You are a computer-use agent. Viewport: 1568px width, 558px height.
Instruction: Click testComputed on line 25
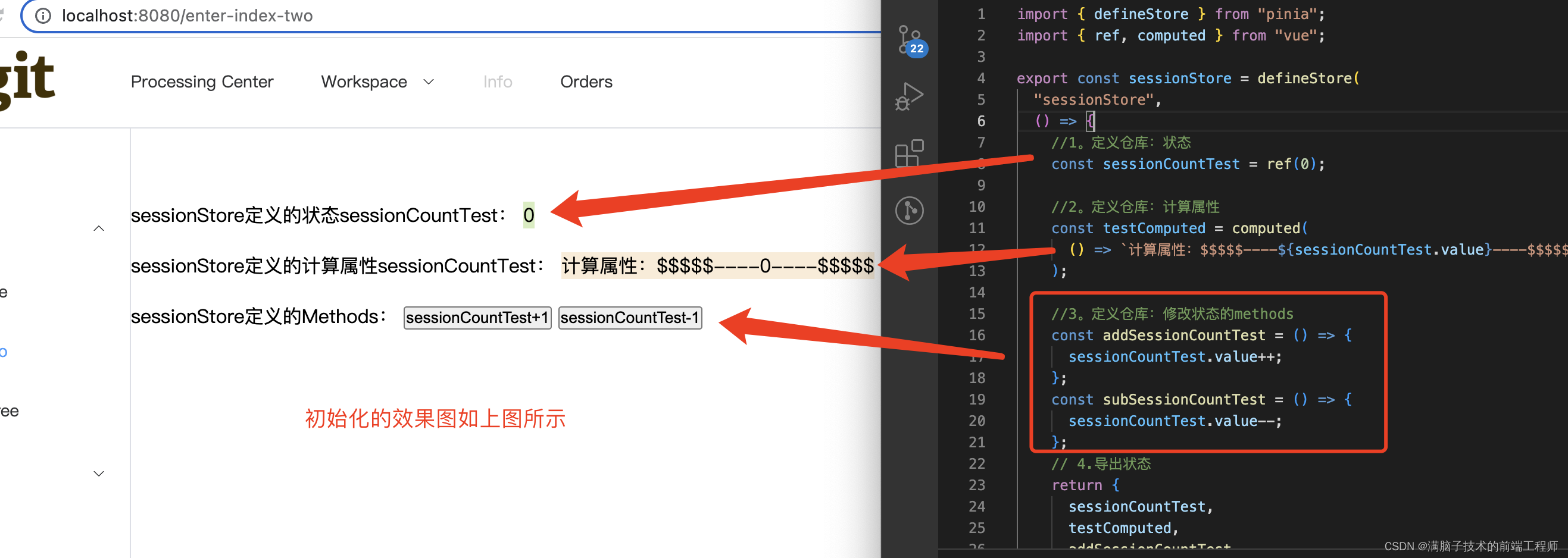tap(1119, 528)
